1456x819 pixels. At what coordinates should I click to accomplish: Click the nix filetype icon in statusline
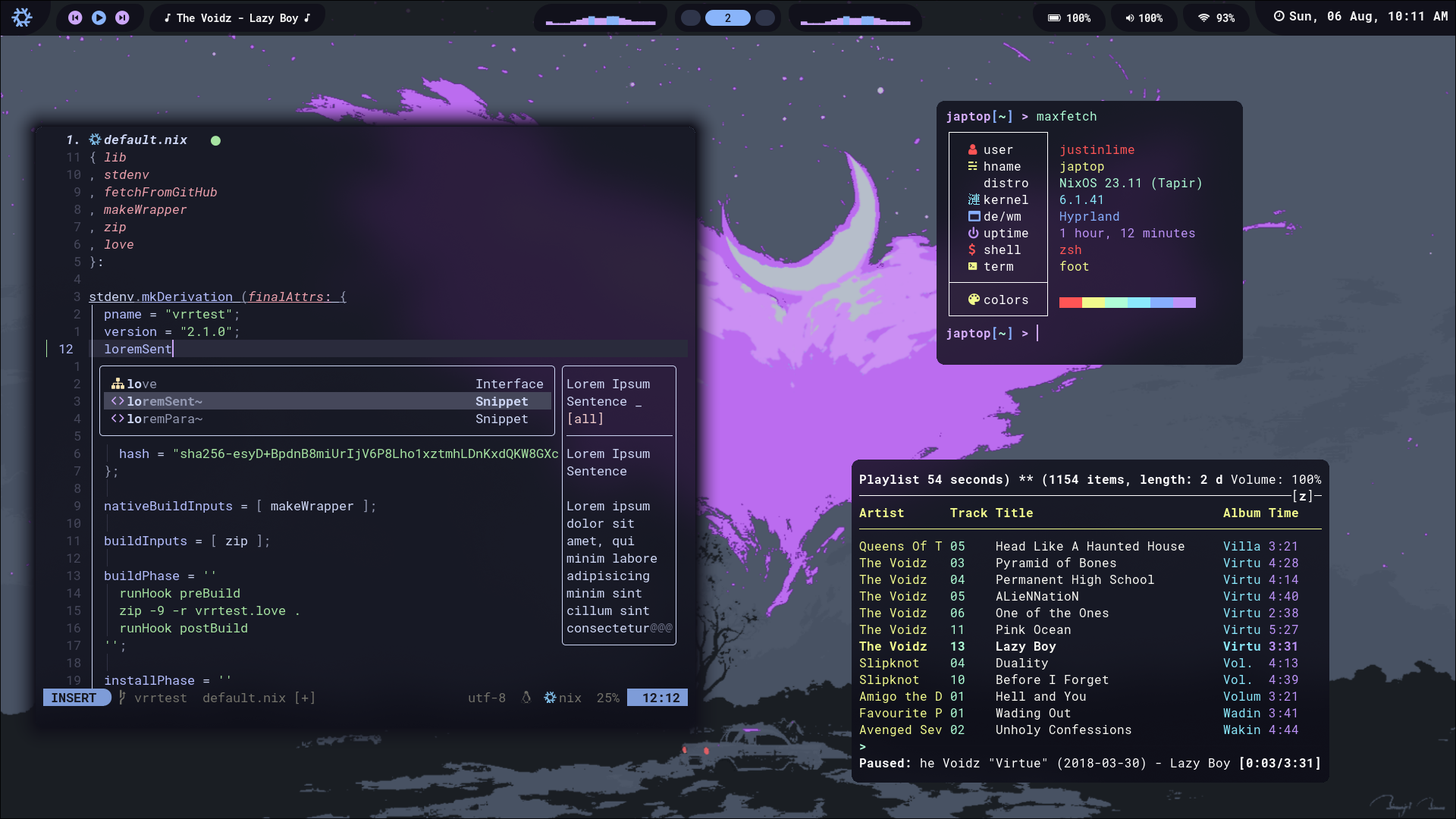(551, 698)
